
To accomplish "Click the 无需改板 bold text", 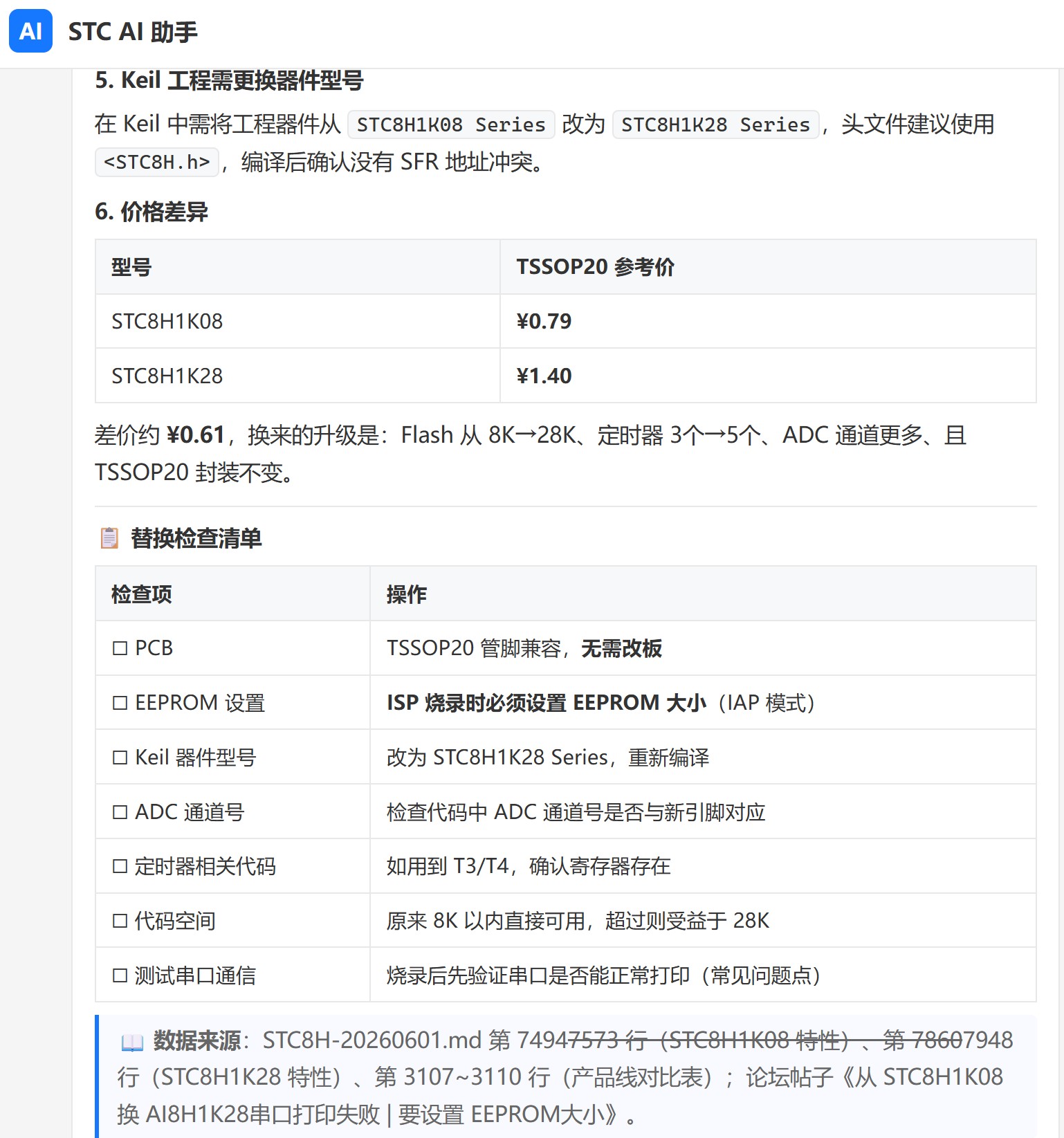I will click(x=621, y=648).
